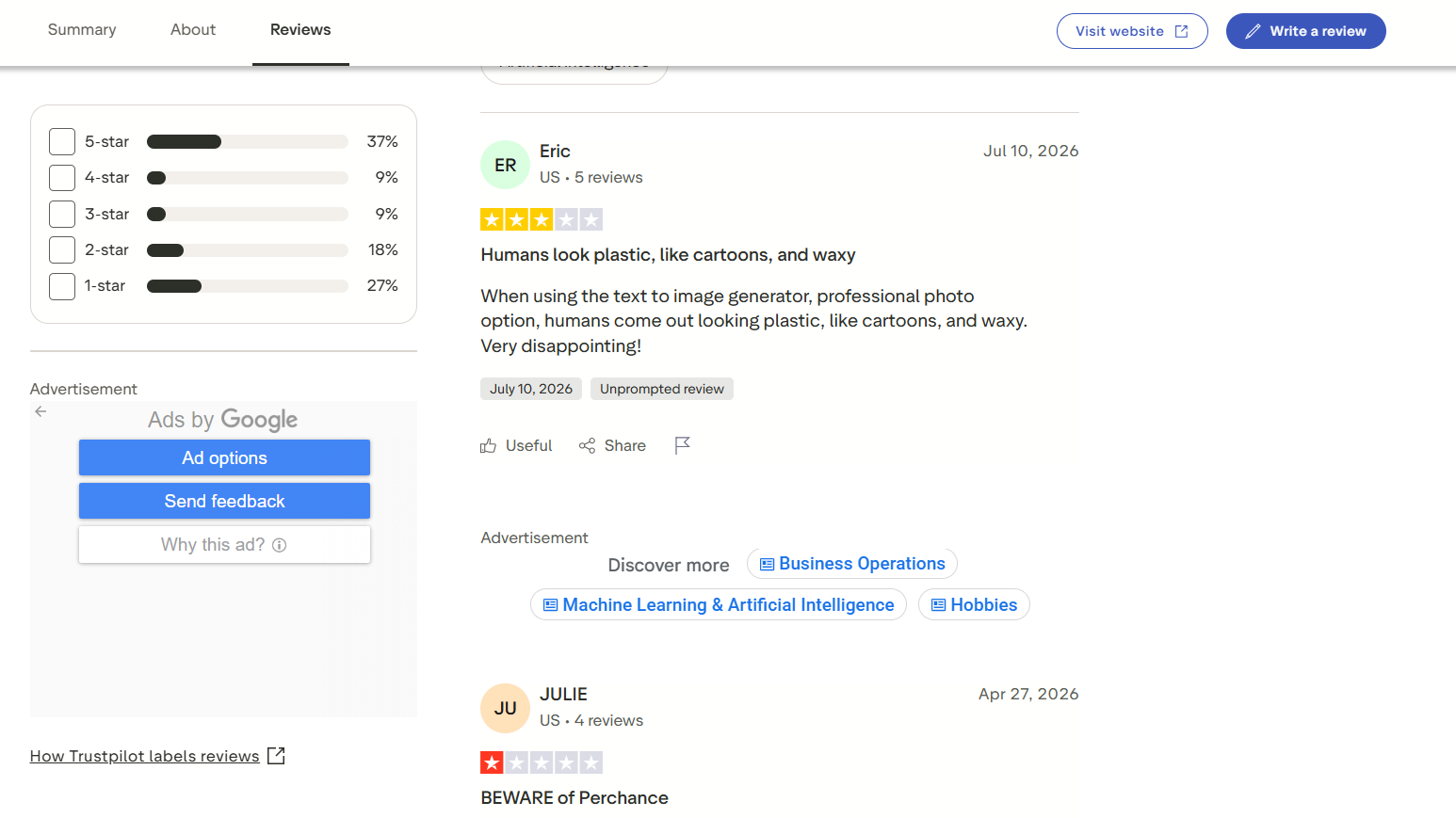The width and height of the screenshot is (1456, 818).
Task: Open JULIE's JU avatar
Action: tap(505, 708)
